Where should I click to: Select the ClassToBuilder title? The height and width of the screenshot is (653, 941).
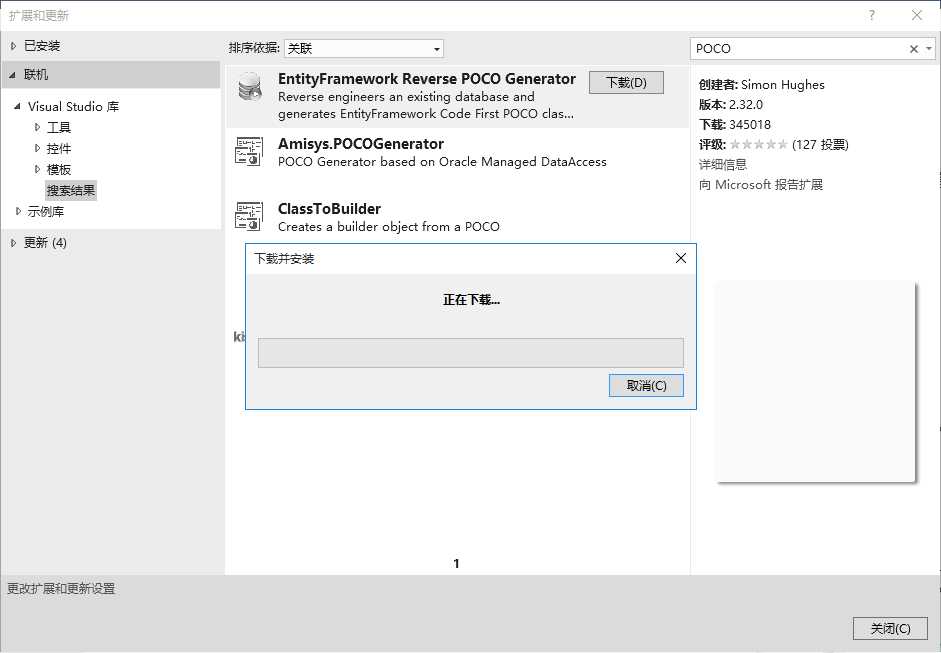pos(329,209)
